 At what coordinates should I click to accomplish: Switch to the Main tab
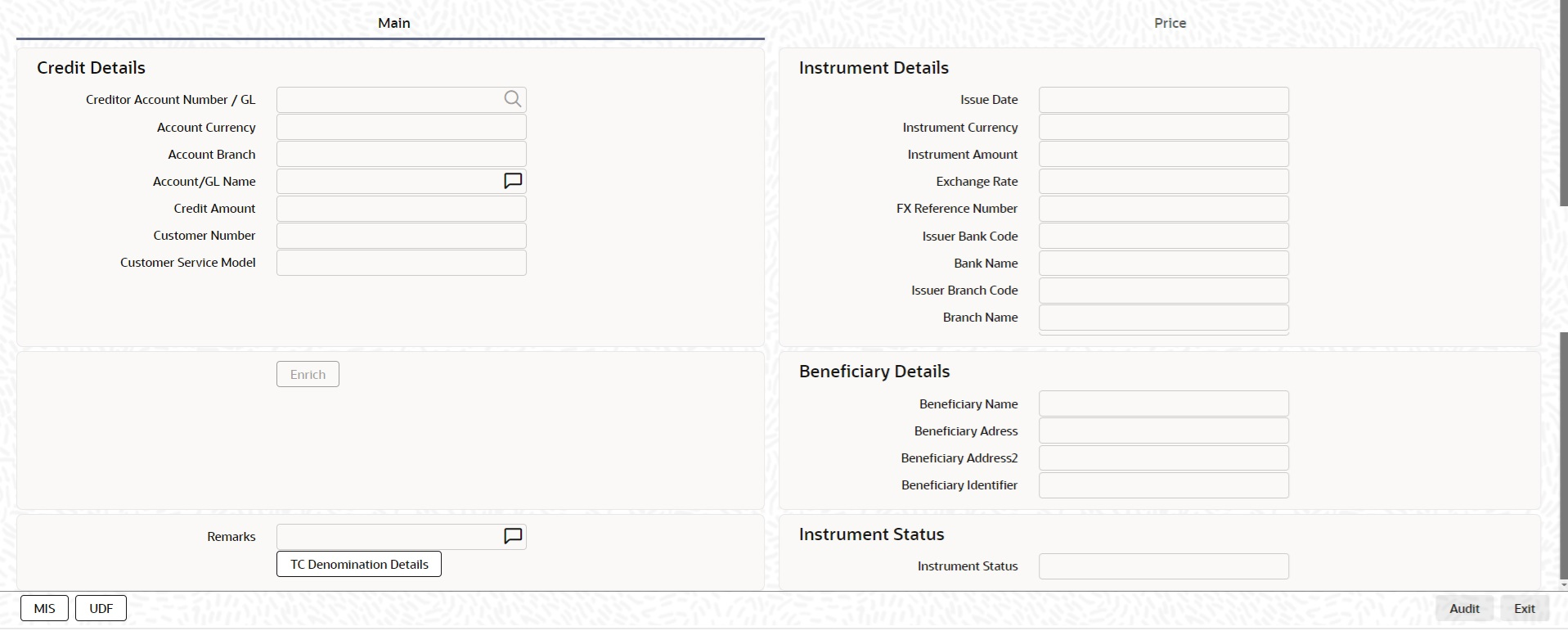tap(393, 23)
